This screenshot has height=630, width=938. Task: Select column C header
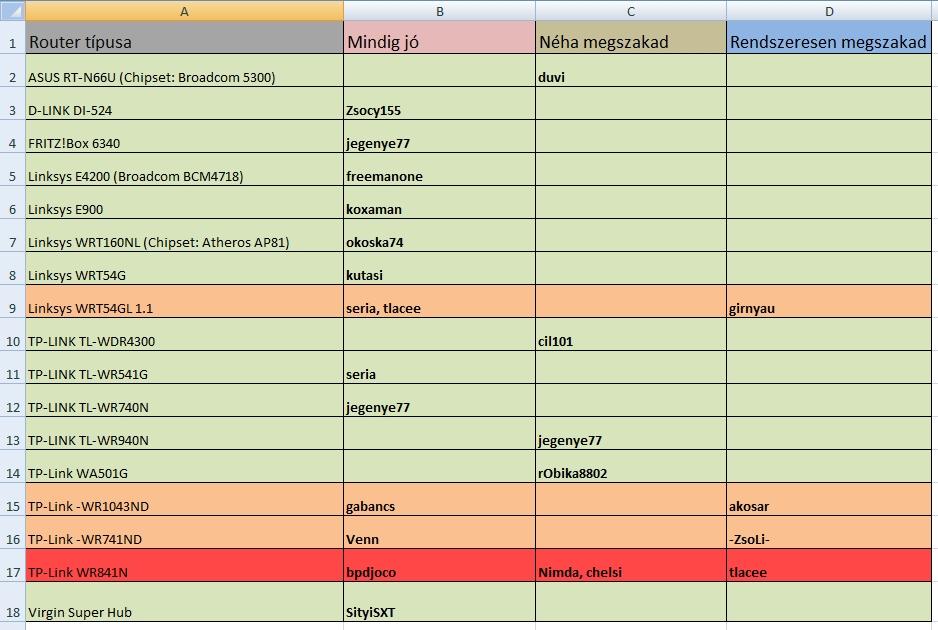[x=631, y=11]
